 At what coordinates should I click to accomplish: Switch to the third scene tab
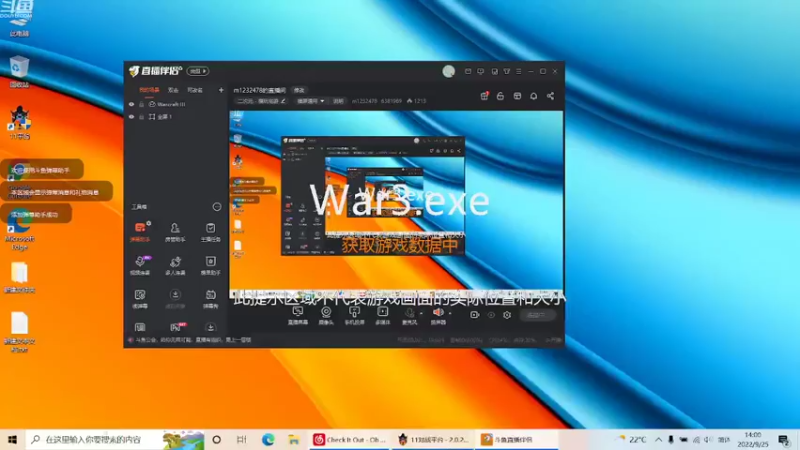(x=195, y=90)
